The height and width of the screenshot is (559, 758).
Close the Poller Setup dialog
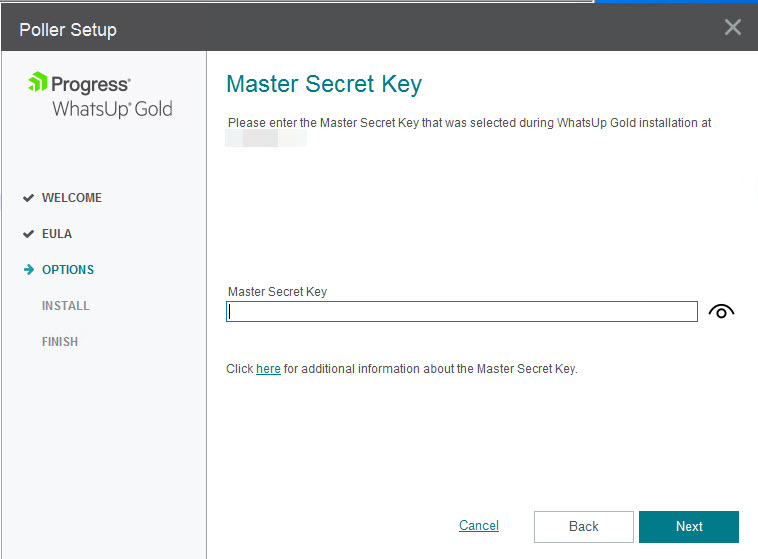click(x=733, y=27)
